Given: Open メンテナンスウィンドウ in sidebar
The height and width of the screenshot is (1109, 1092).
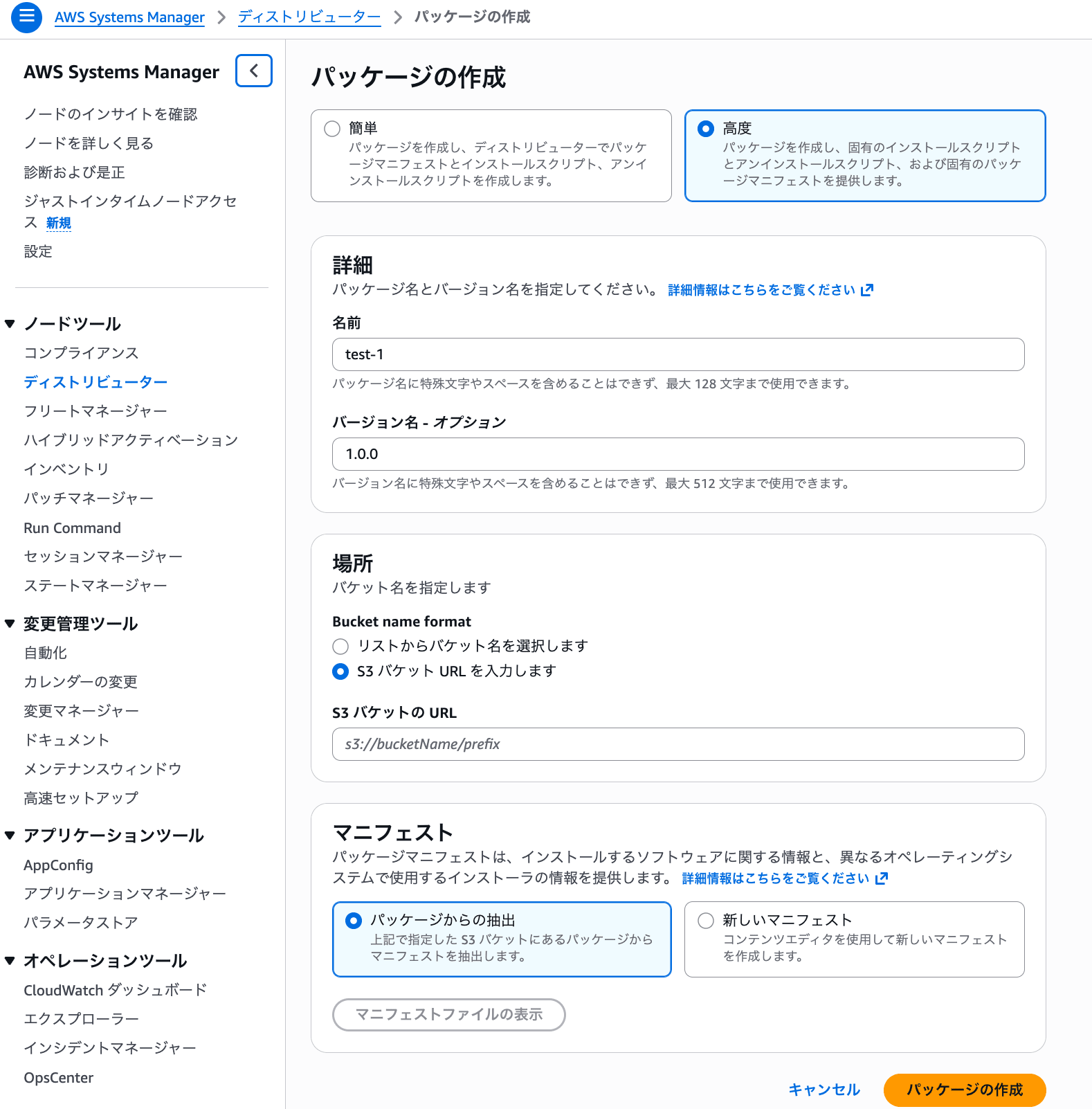Looking at the screenshot, I should (102, 769).
